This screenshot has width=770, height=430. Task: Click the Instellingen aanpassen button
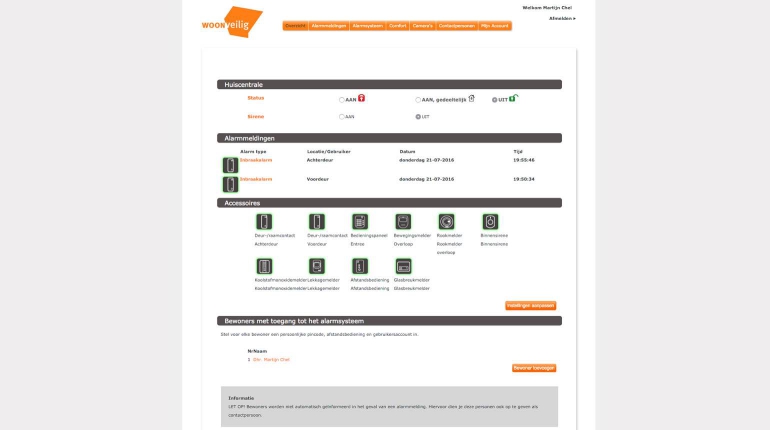(x=530, y=306)
